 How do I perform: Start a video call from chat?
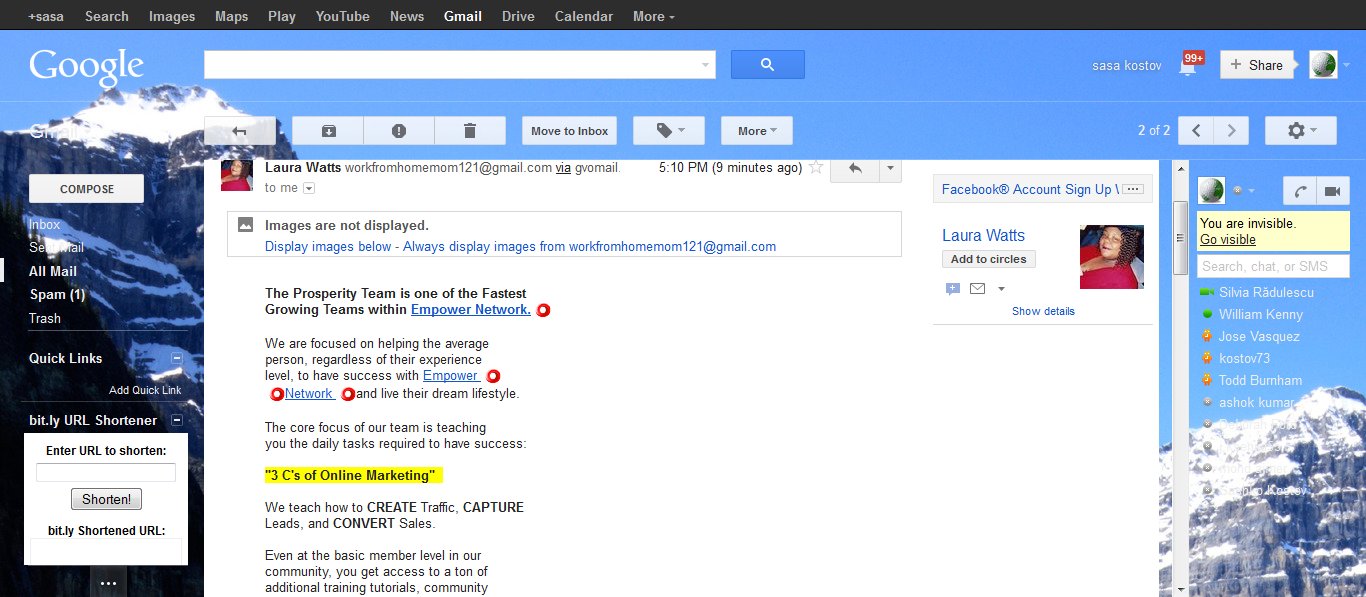(x=1332, y=190)
